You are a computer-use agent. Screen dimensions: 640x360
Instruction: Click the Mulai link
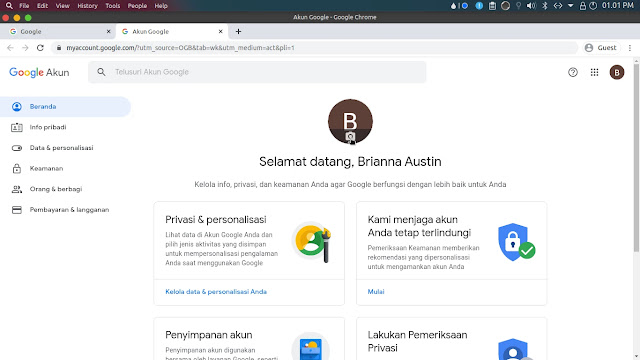point(376,291)
